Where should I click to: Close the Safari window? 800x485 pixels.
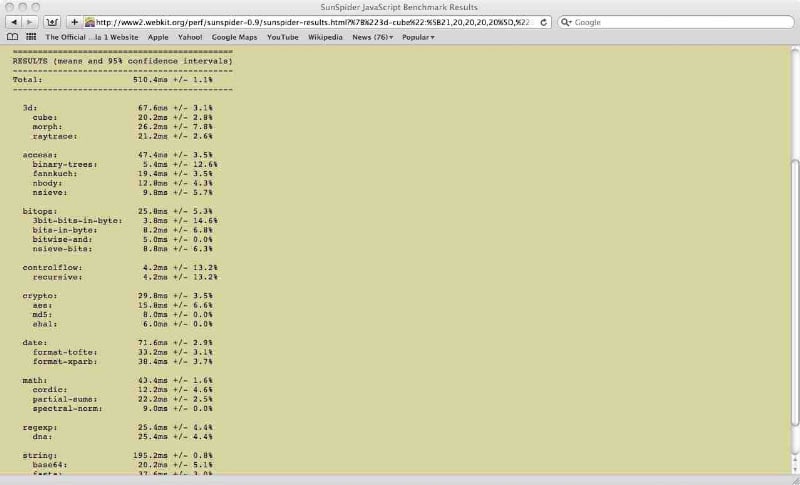tap(9, 7)
